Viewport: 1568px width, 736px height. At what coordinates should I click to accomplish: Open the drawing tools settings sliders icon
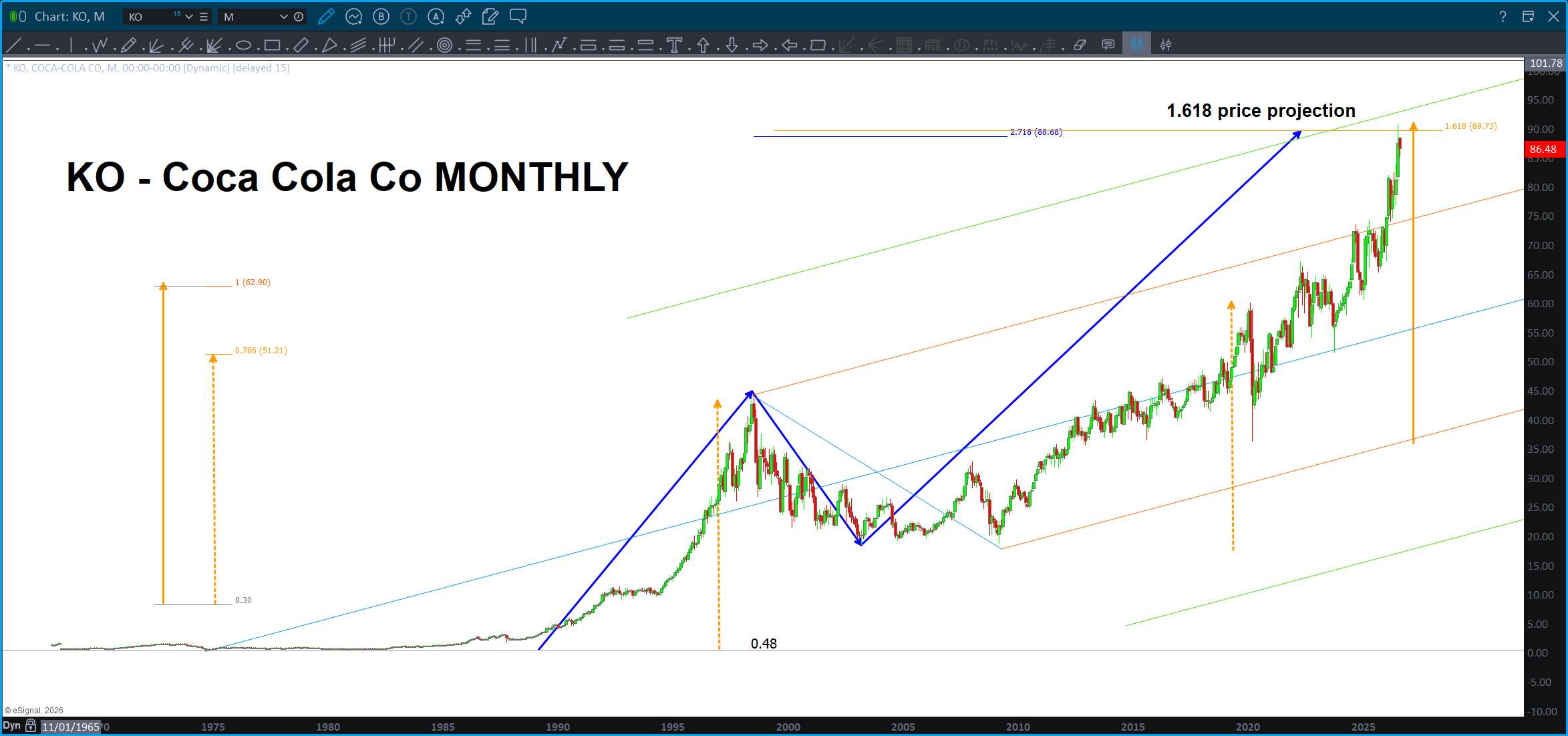pyautogui.click(x=1166, y=45)
